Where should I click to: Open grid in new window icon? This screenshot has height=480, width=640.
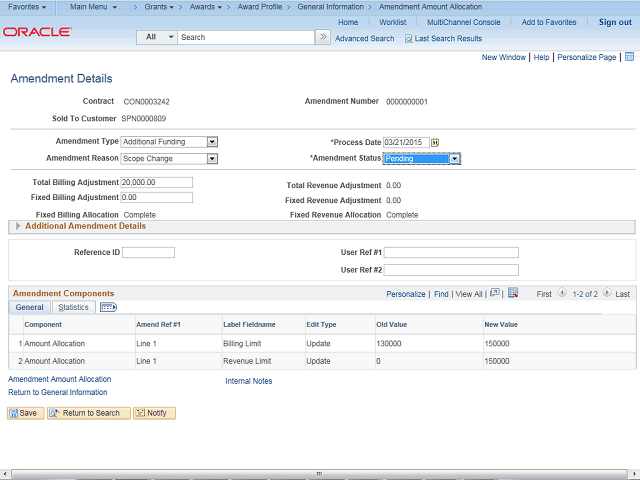point(496,294)
